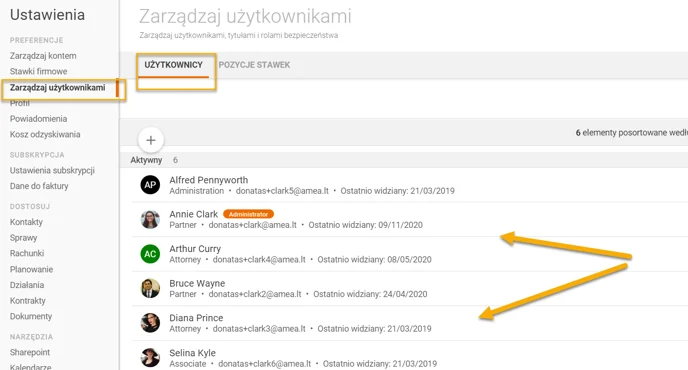Open Rachunki customization settings
688x370 pixels.
[27, 253]
